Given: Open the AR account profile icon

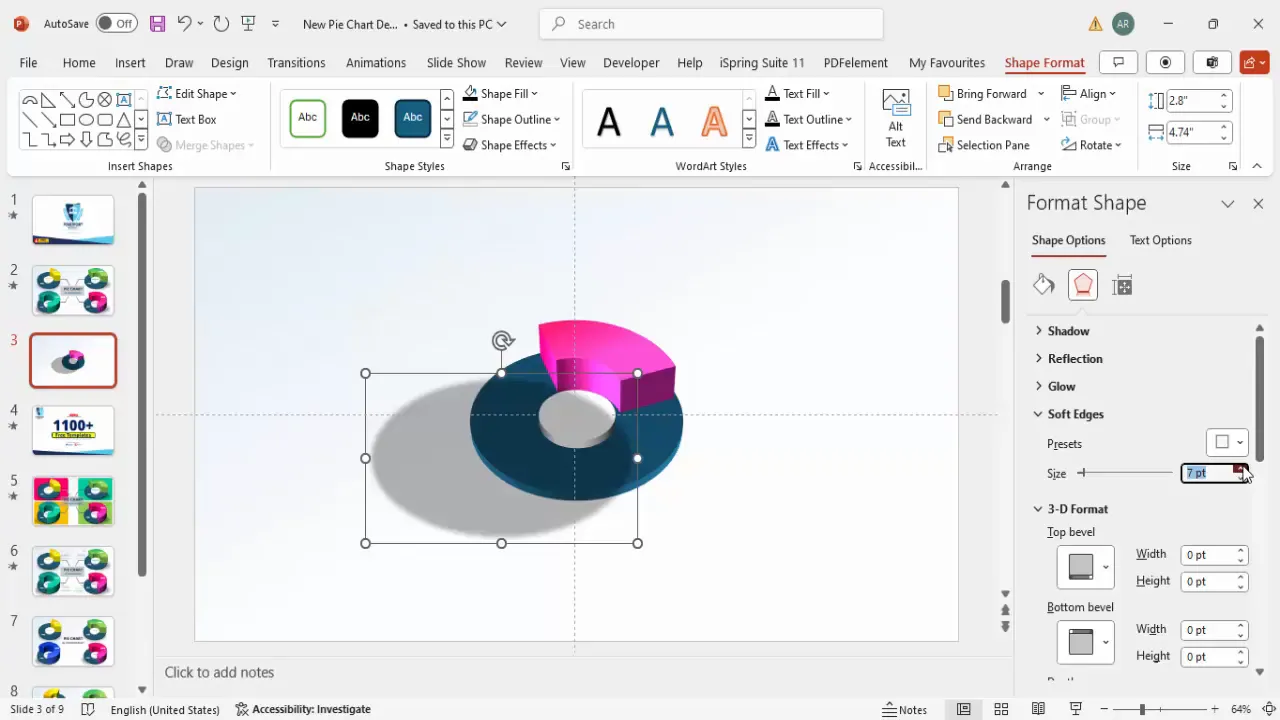Looking at the screenshot, I should point(1123,23).
